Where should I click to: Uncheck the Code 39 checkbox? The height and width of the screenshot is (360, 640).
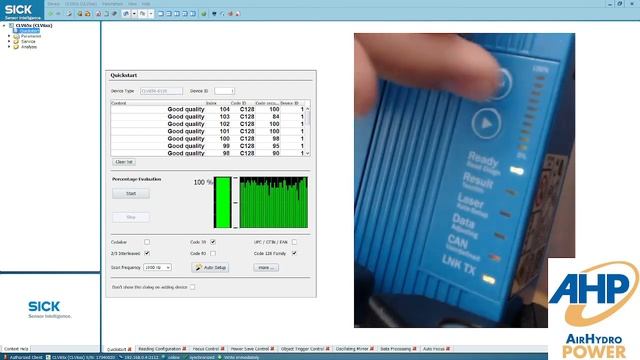pyautogui.click(x=213, y=242)
